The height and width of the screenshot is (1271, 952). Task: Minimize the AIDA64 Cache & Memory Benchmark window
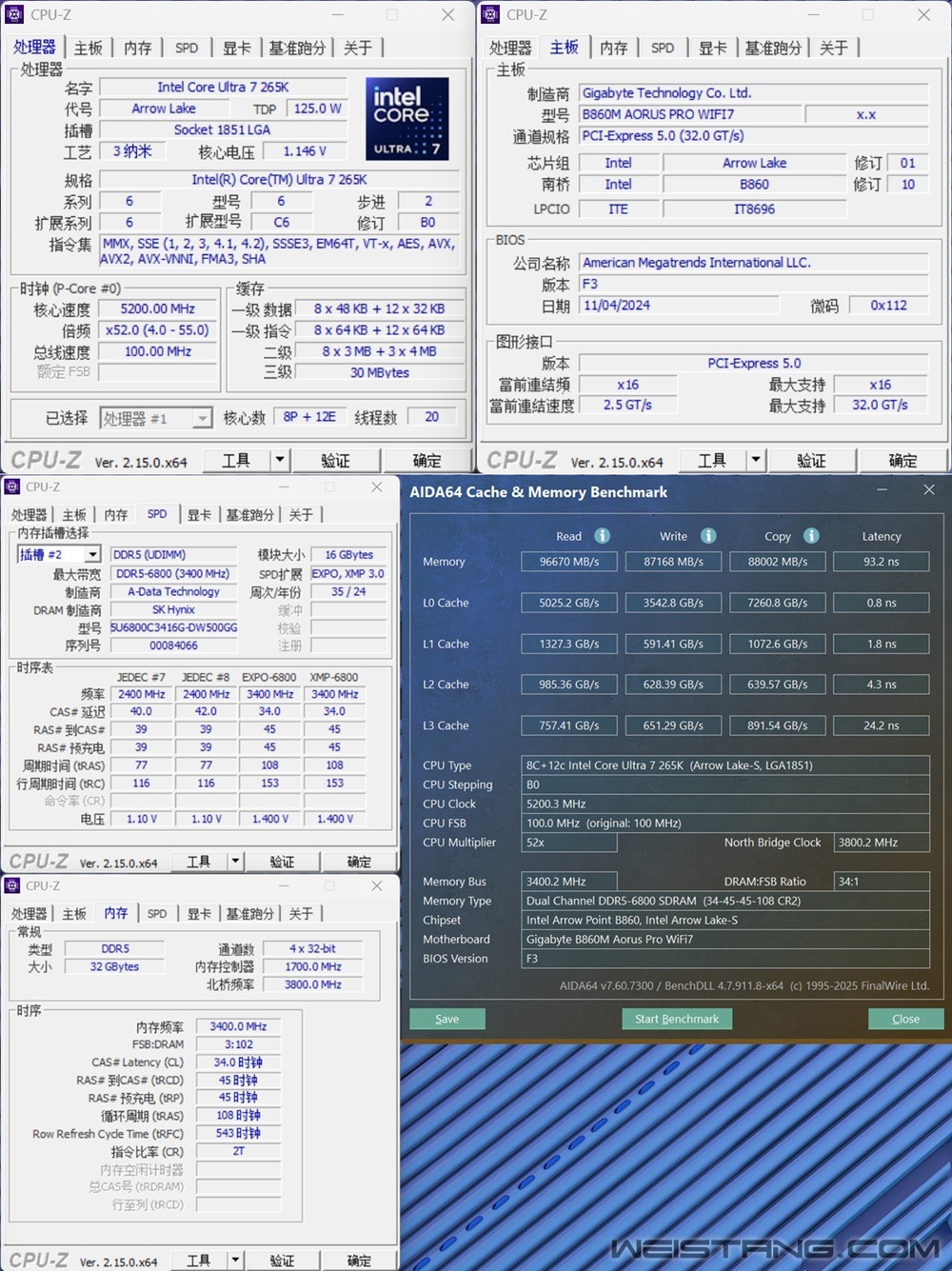[882, 489]
